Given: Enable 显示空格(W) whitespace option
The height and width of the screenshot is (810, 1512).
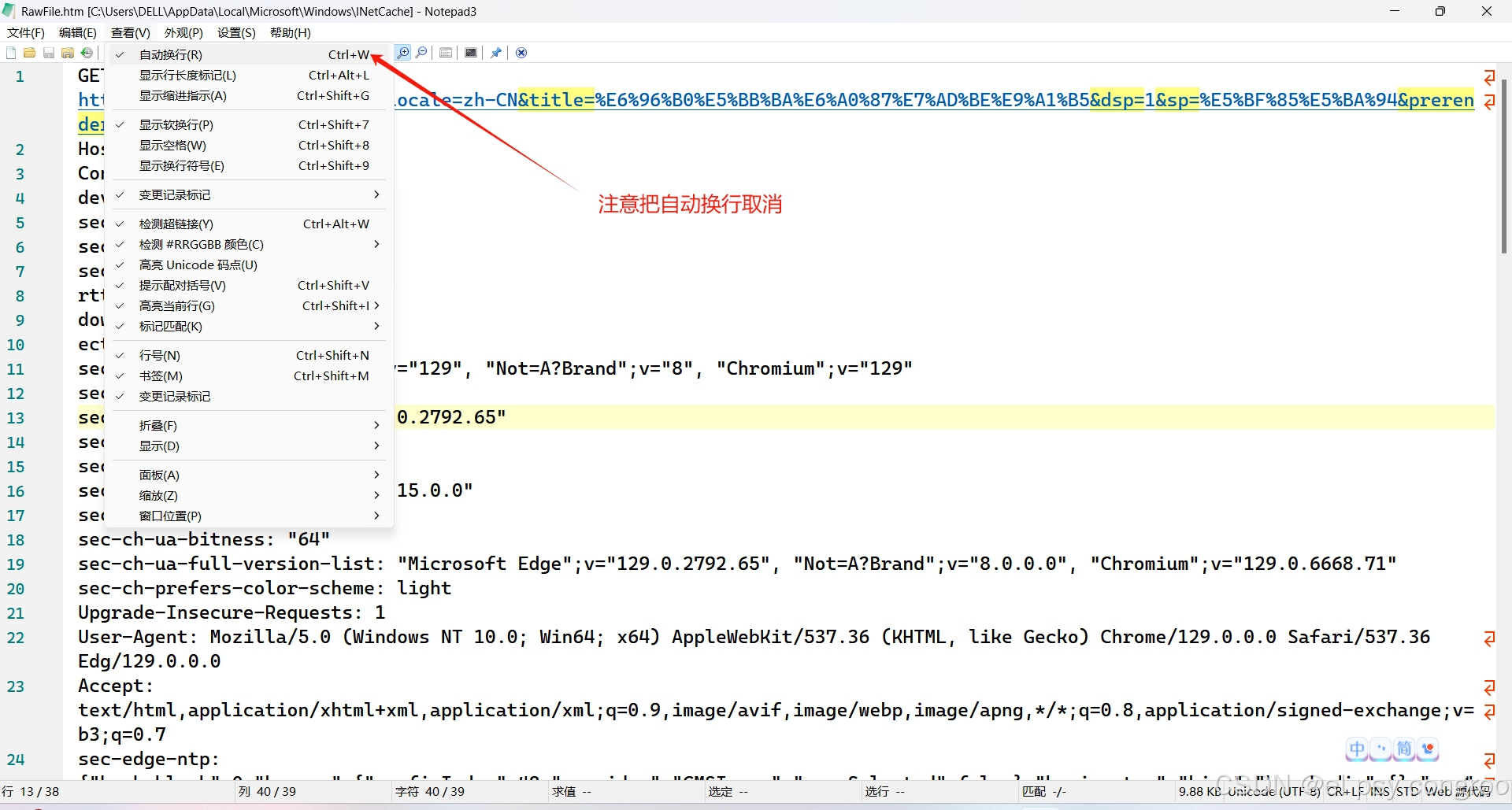Looking at the screenshot, I should (x=249, y=145).
